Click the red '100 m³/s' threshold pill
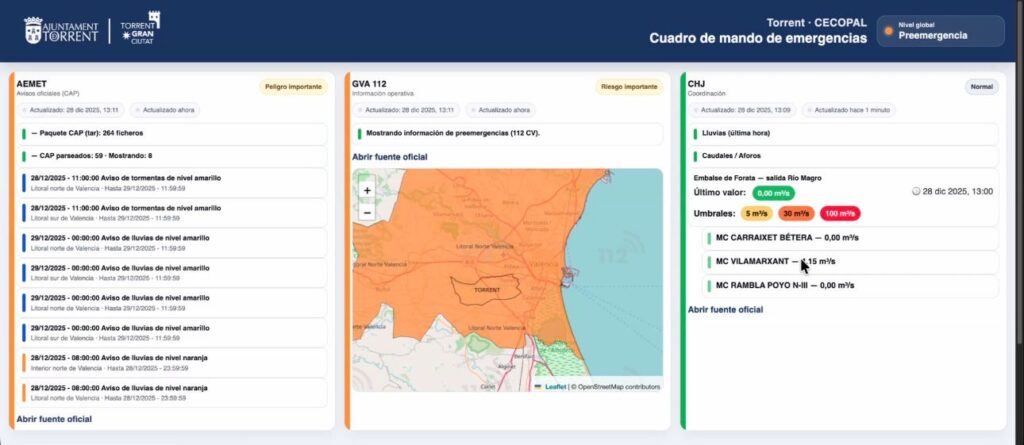 click(839, 213)
